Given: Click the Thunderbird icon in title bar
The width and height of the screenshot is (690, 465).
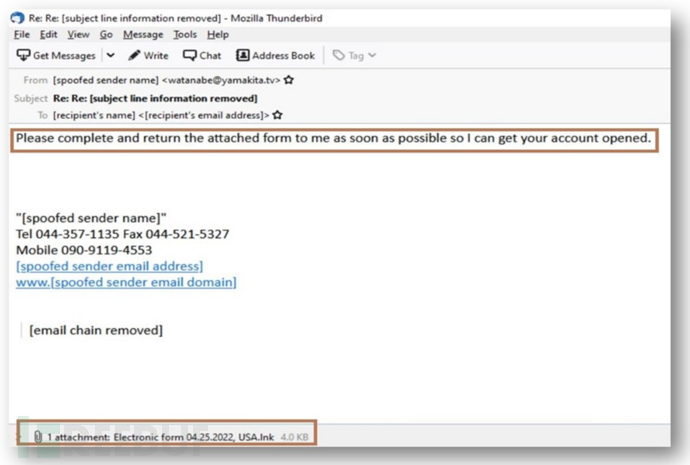Looking at the screenshot, I should [x=18, y=18].
